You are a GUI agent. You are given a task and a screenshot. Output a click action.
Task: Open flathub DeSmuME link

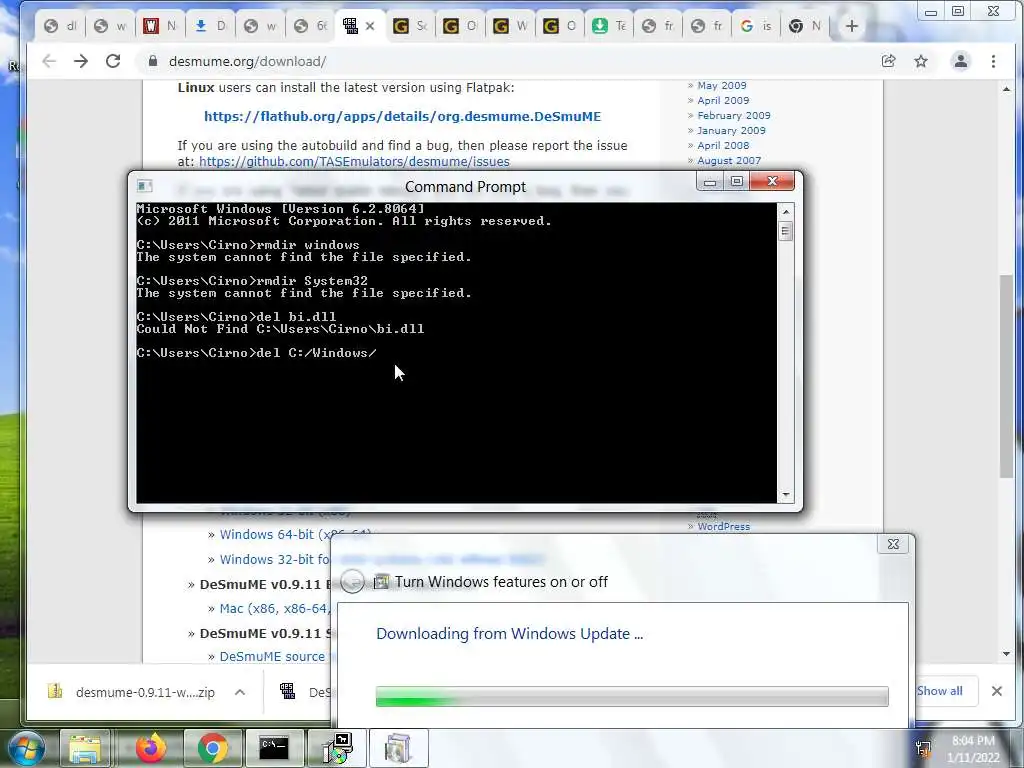coord(402,116)
